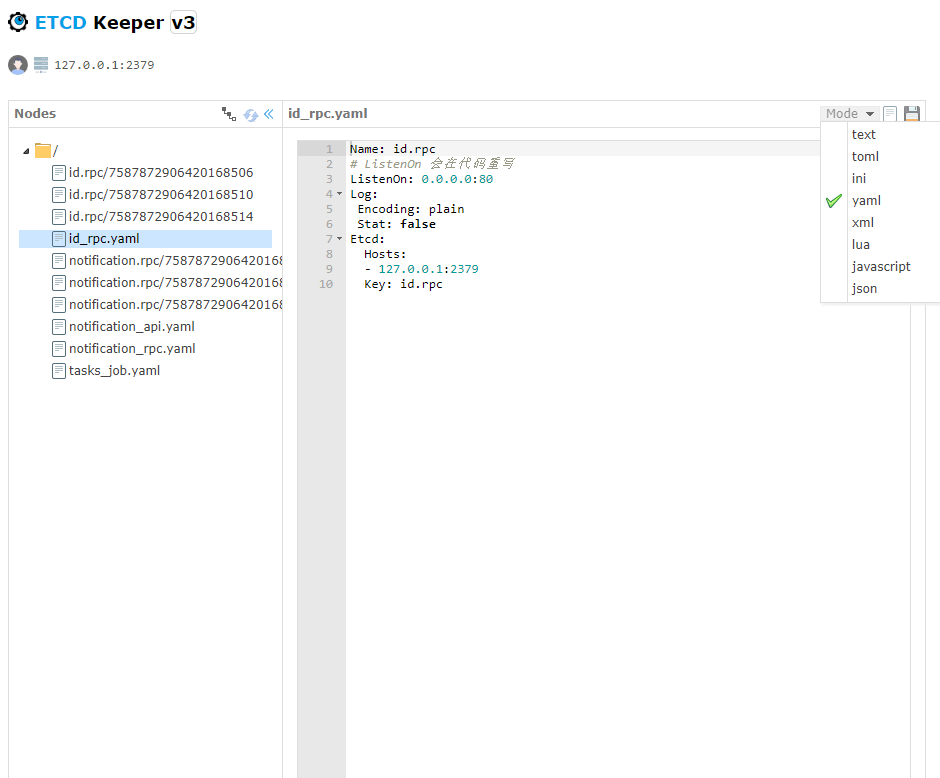940x778 pixels.
Task: Collapse the root folder tree arrow
Action: click(26, 151)
